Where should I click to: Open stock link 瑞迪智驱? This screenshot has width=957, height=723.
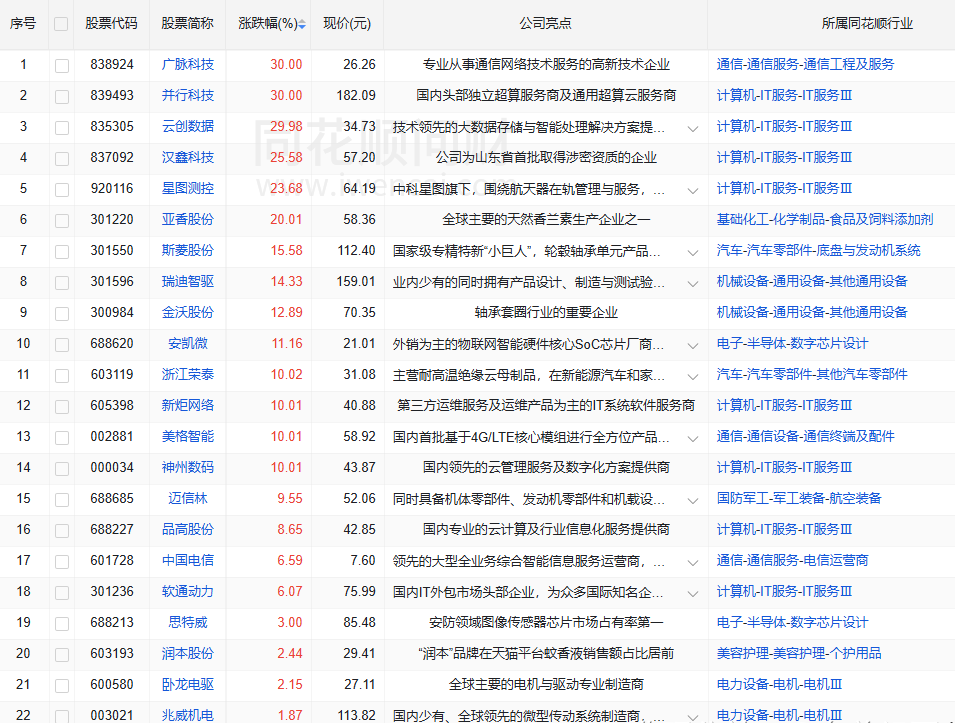point(188,281)
